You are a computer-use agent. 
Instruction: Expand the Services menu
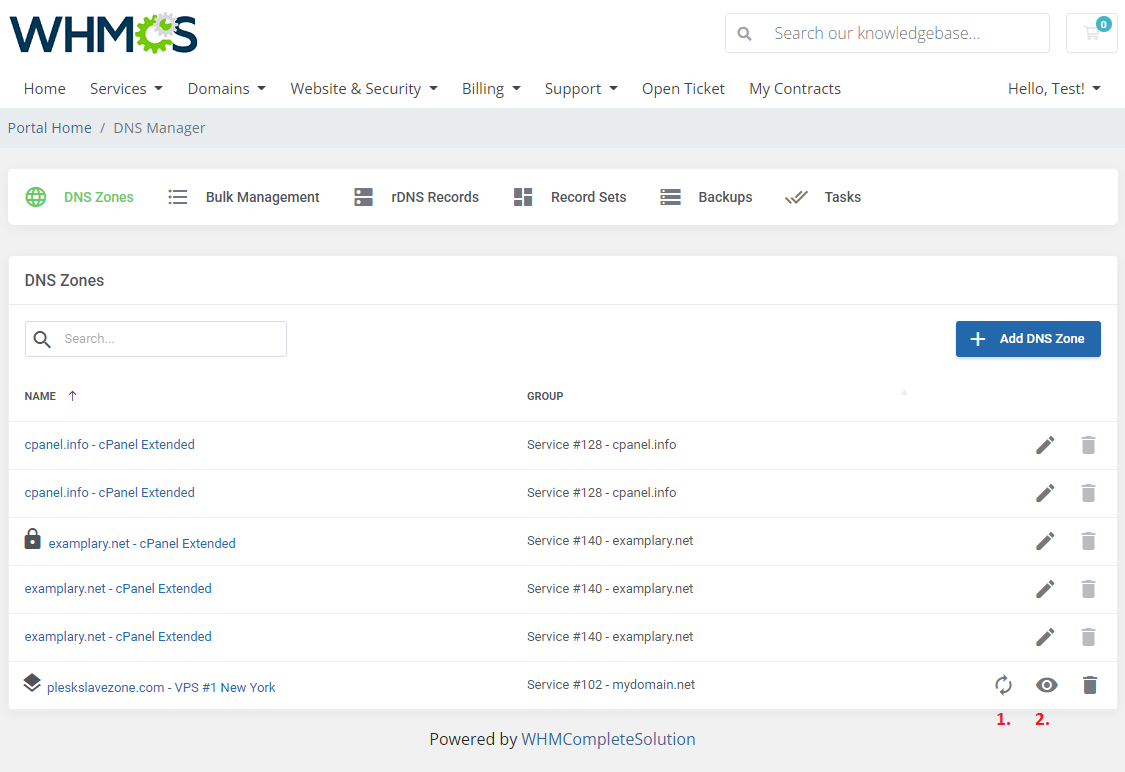point(126,89)
